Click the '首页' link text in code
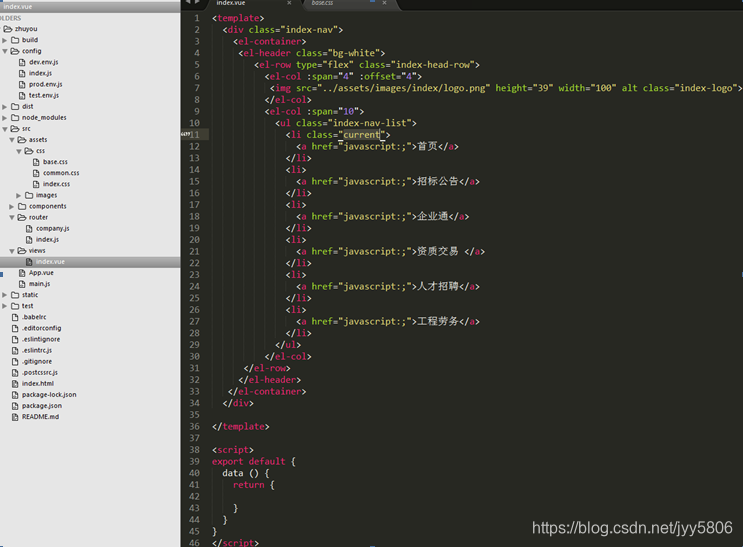The height and width of the screenshot is (547, 743). 427,146
